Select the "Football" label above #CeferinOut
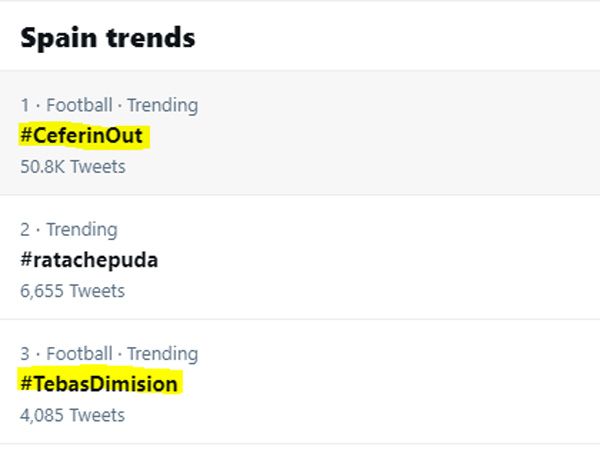This screenshot has height=450, width=600. pyautogui.click(x=77, y=105)
